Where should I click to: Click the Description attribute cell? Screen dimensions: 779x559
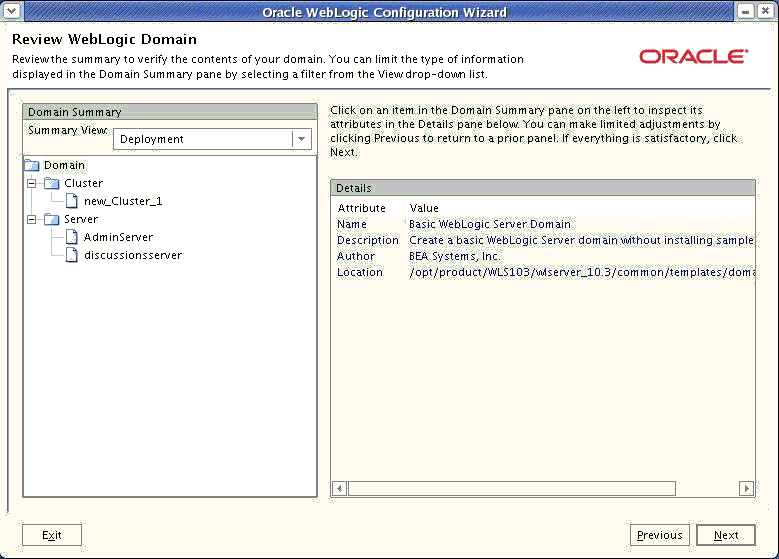368,240
